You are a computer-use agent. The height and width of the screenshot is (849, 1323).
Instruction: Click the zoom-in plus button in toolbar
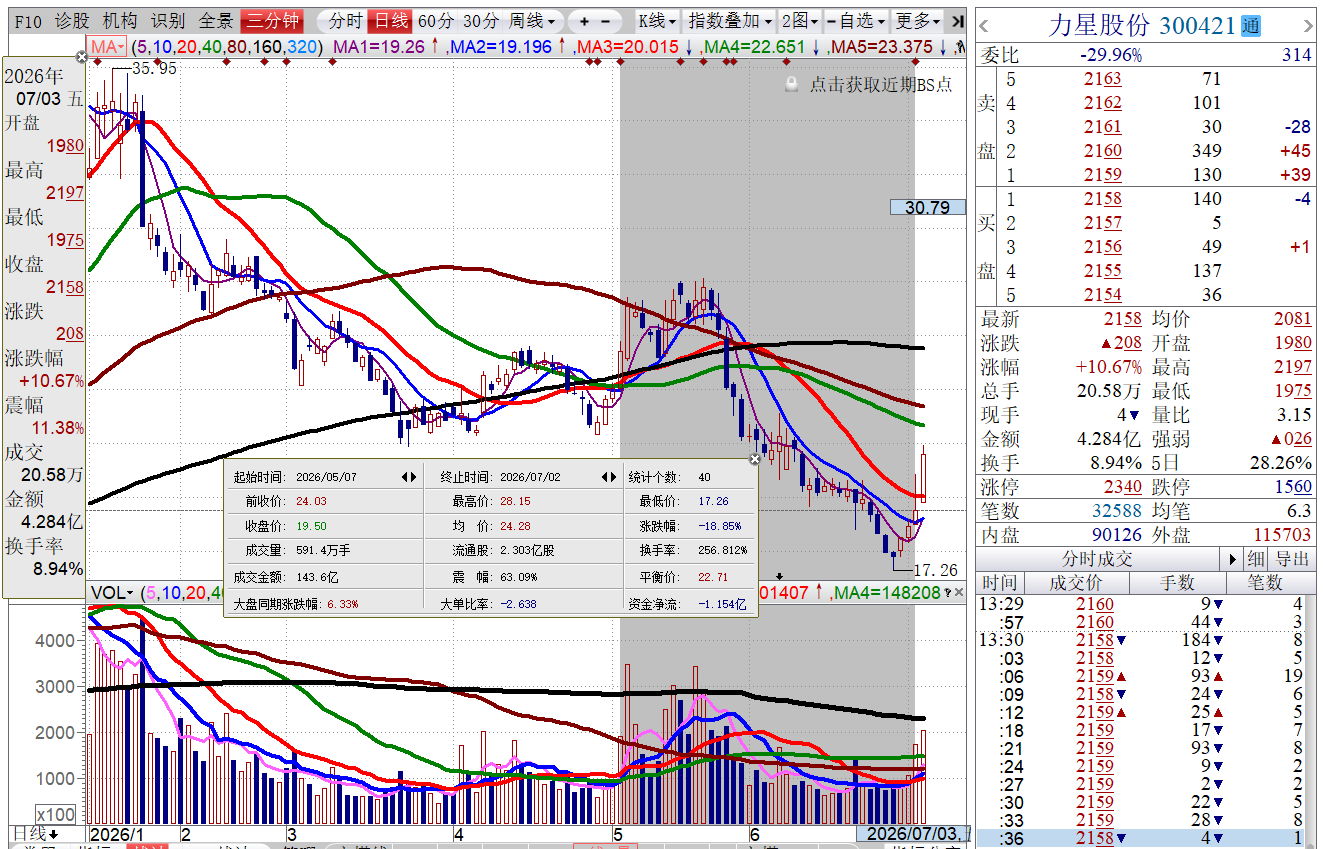(583, 21)
